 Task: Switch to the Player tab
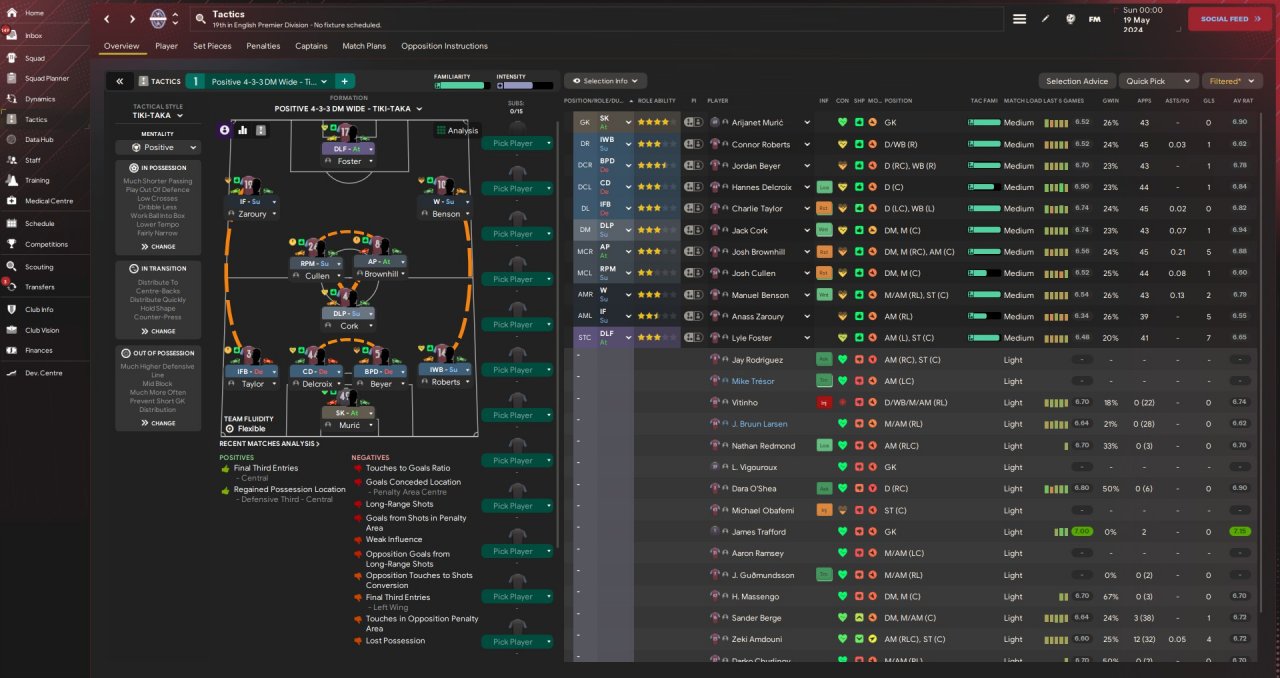pyautogui.click(x=166, y=46)
